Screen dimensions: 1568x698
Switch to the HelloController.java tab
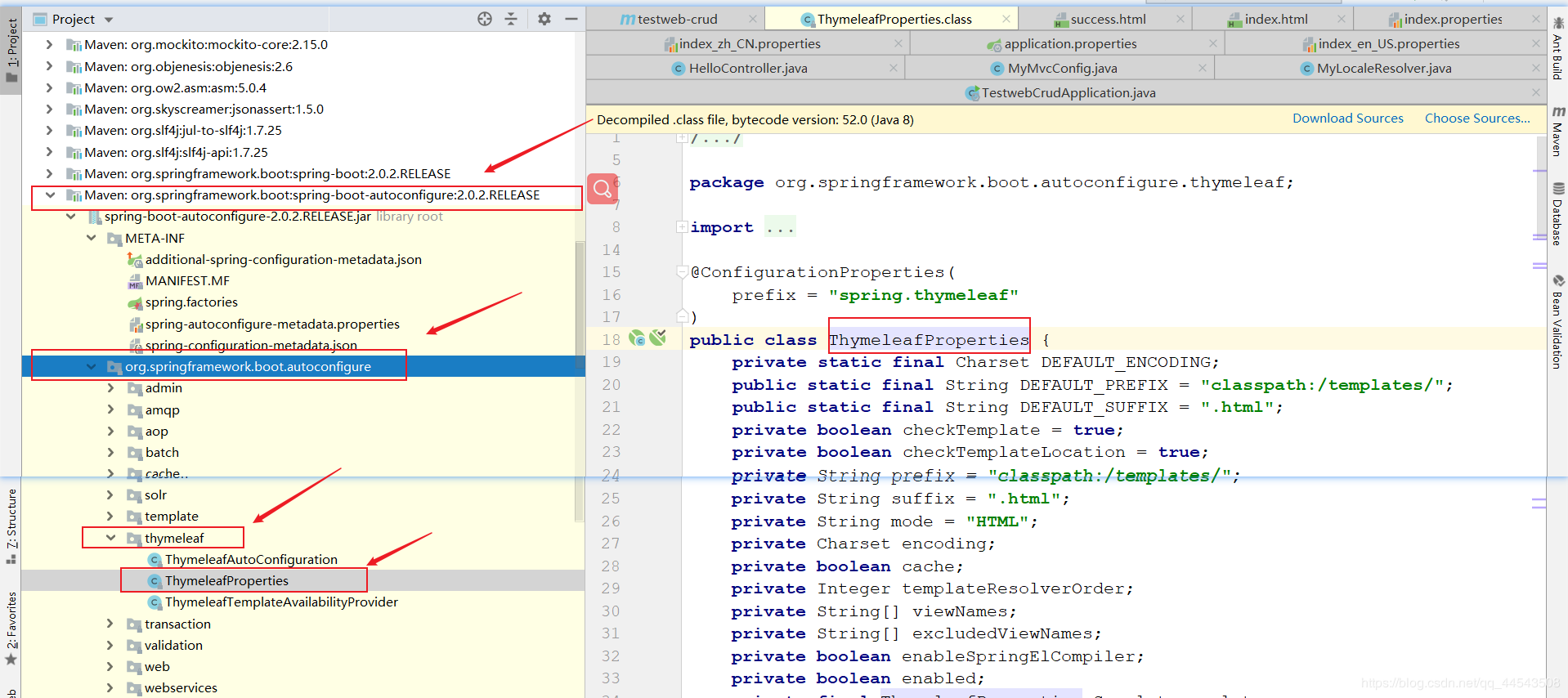747,69
